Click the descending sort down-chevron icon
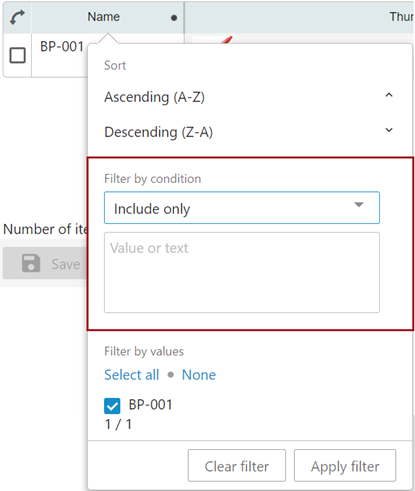This screenshot has height=491, width=415. tap(389, 130)
